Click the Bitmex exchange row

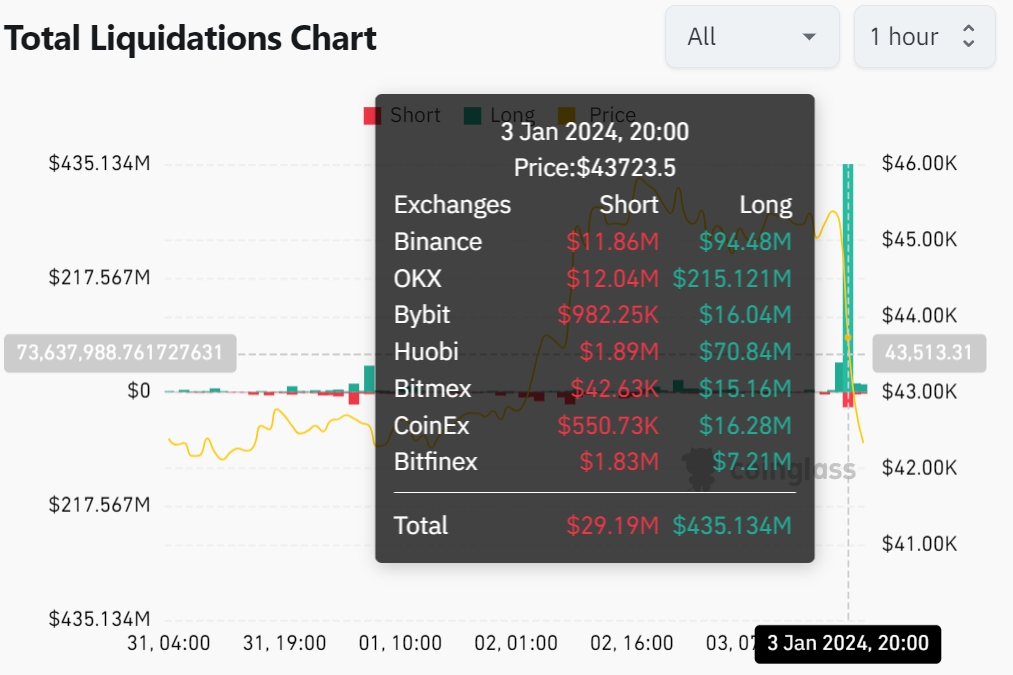pos(593,388)
